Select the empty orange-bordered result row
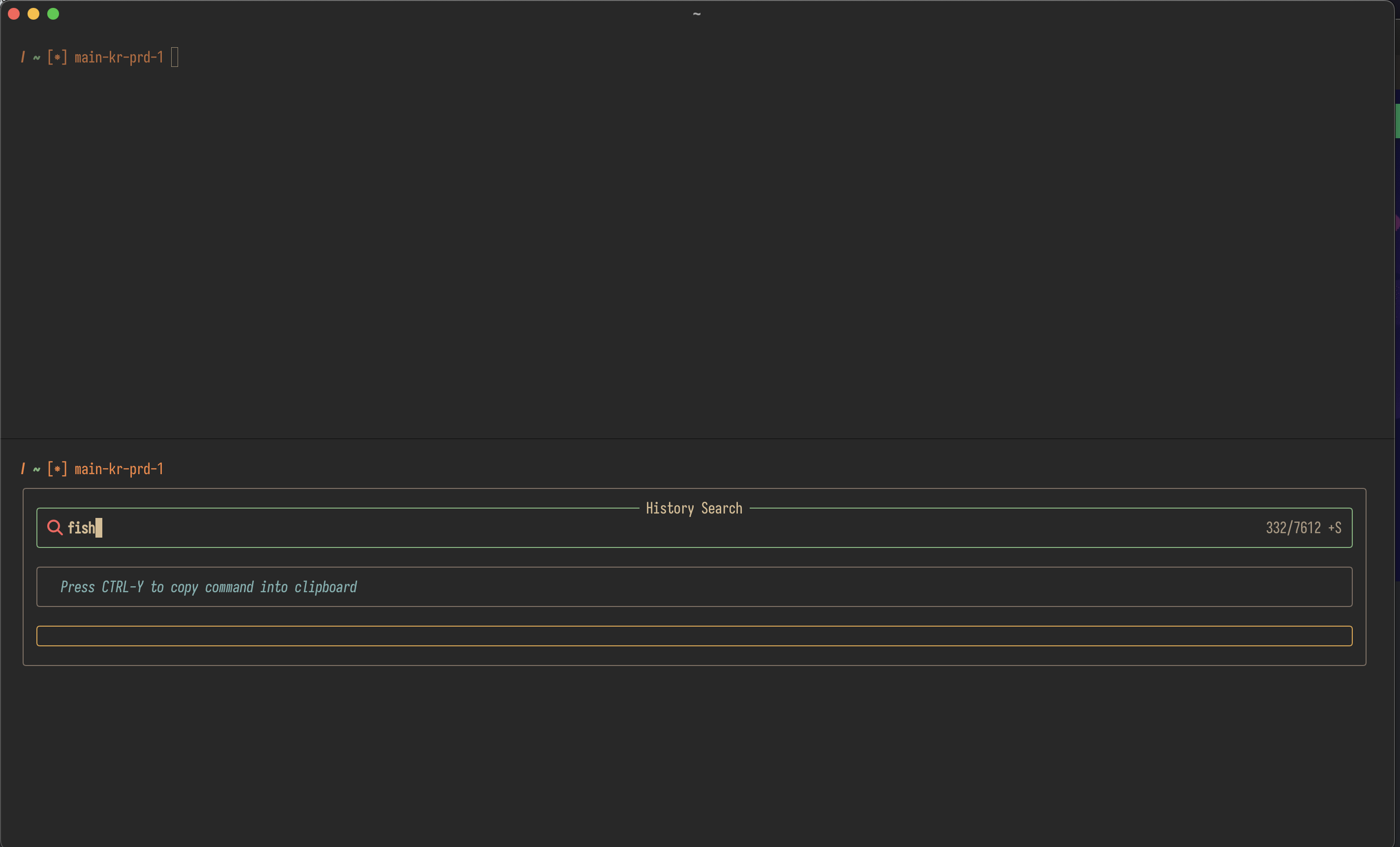Viewport: 1400px width, 847px height. pyautogui.click(x=694, y=635)
